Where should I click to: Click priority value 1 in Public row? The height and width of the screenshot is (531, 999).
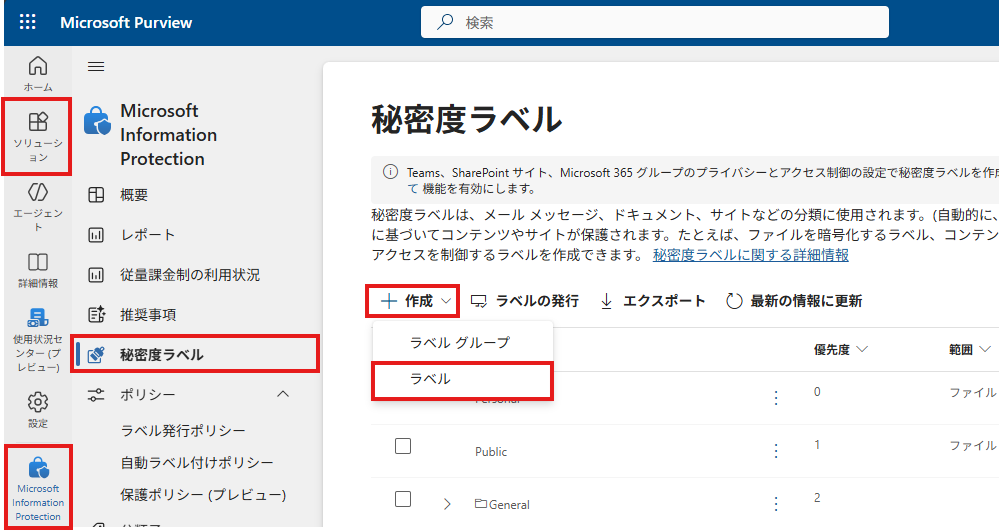pyautogui.click(x=817, y=444)
